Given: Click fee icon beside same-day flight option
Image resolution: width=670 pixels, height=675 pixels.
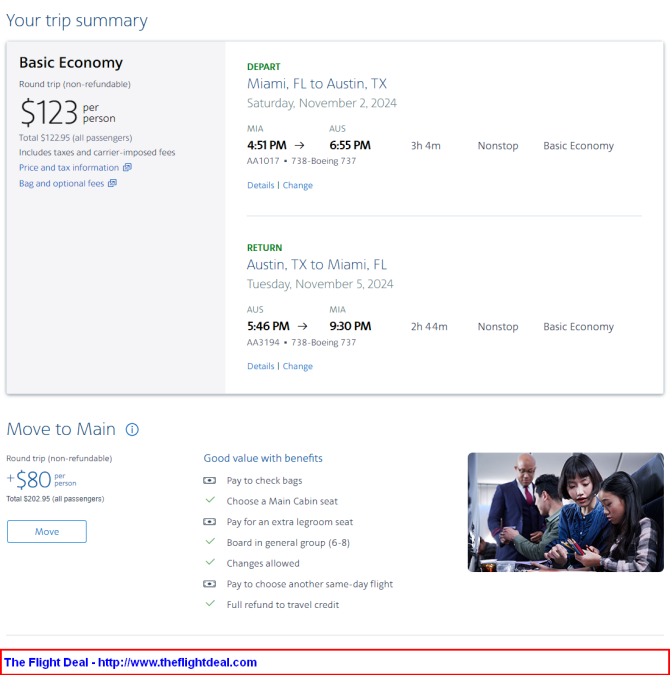Looking at the screenshot, I should click(x=210, y=583).
